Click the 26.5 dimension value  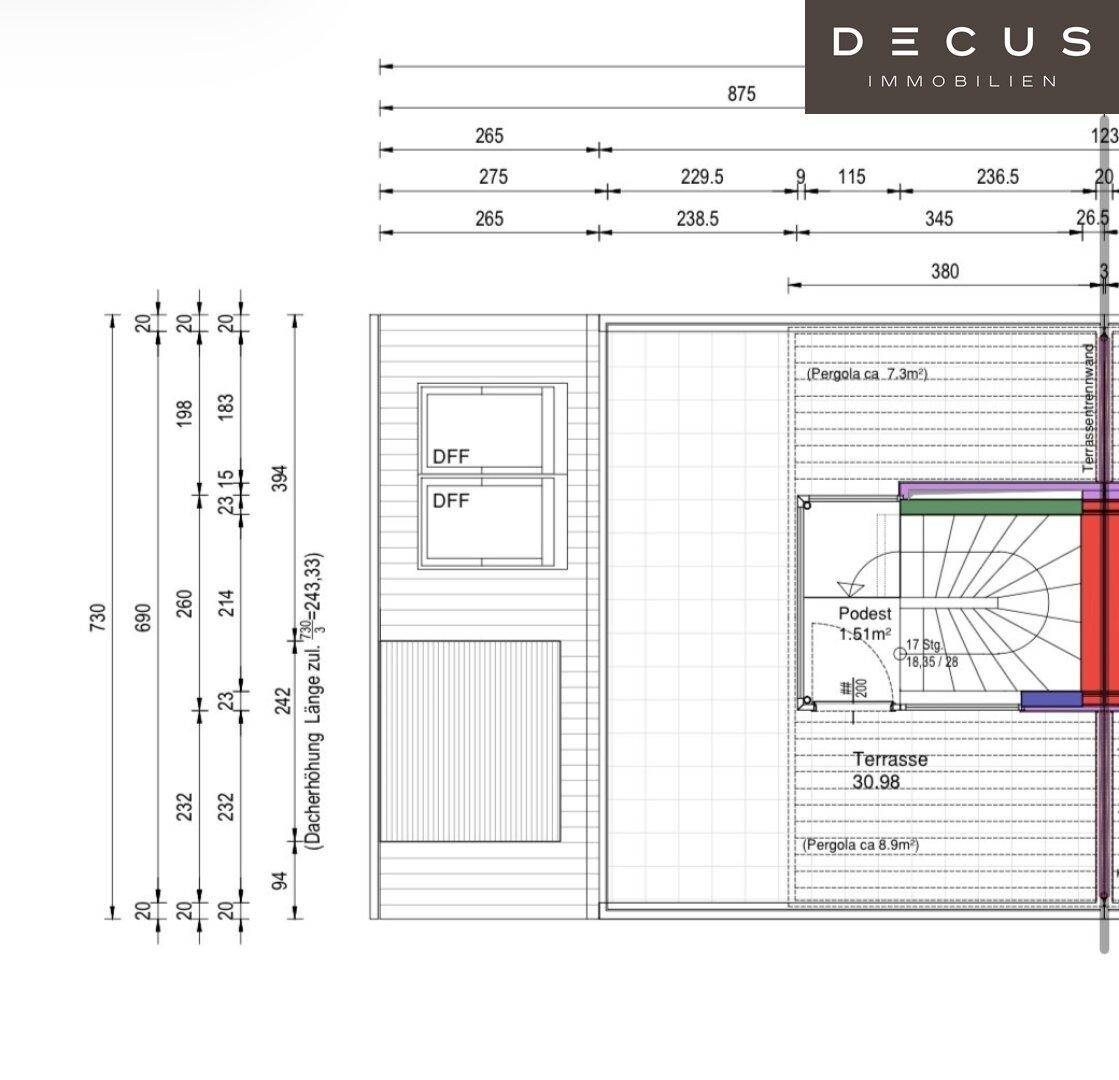tap(1093, 218)
